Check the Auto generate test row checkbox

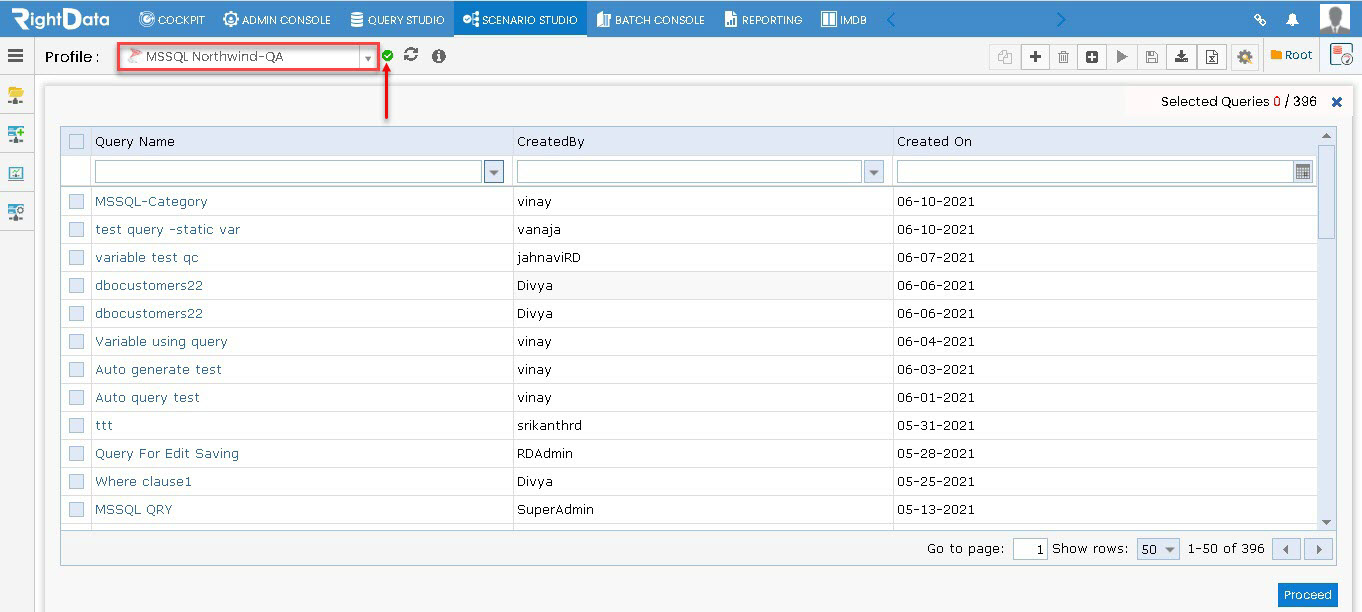pyautogui.click(x=76, y=369)
